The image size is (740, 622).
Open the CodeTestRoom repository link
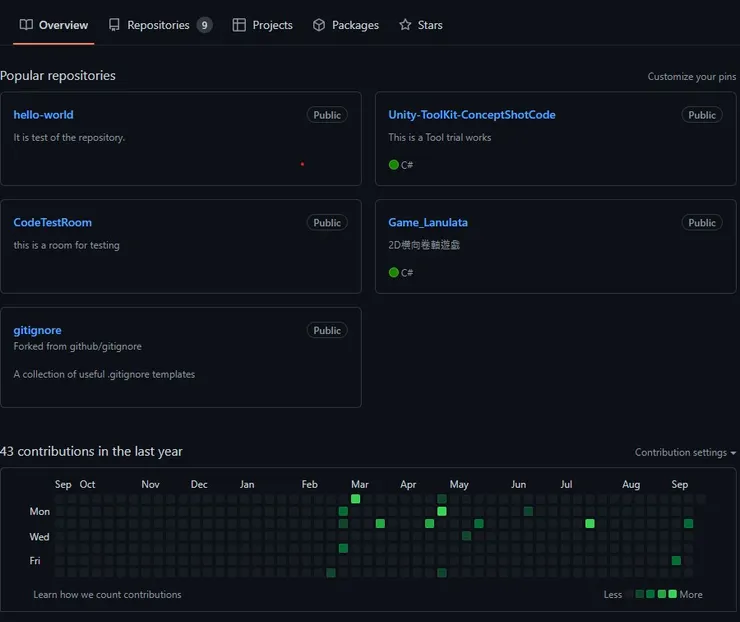pyautogui.click(x=52, y=222)
